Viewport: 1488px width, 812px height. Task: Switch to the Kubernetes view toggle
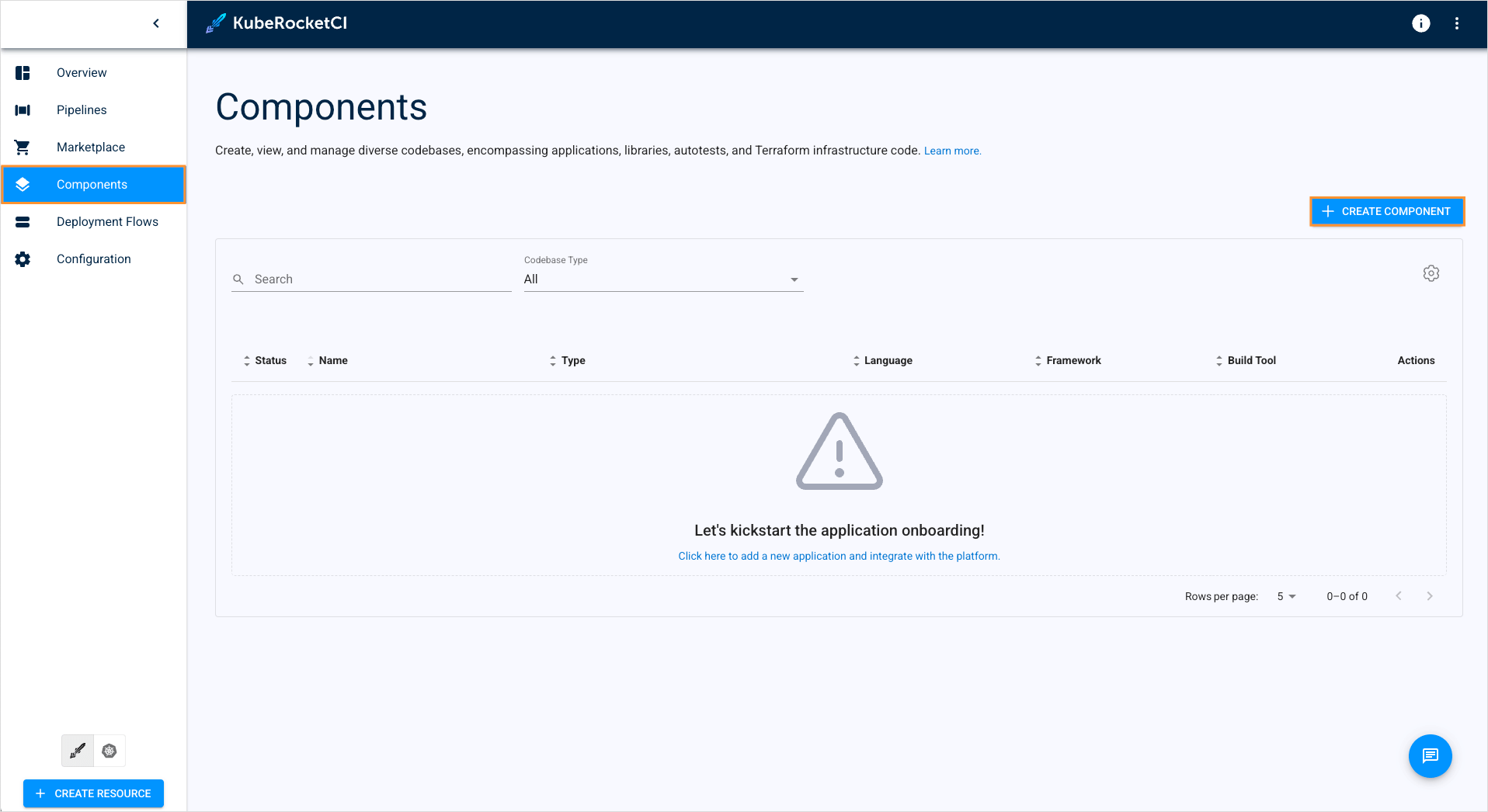[109, 751]
